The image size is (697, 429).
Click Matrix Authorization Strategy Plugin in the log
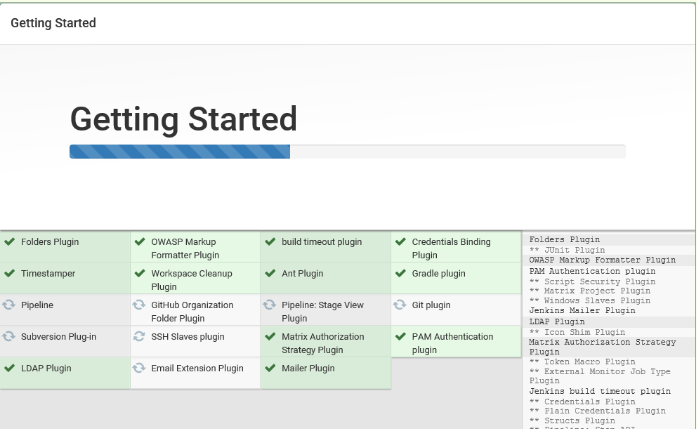pyautogui.click(x=602, y=347)
